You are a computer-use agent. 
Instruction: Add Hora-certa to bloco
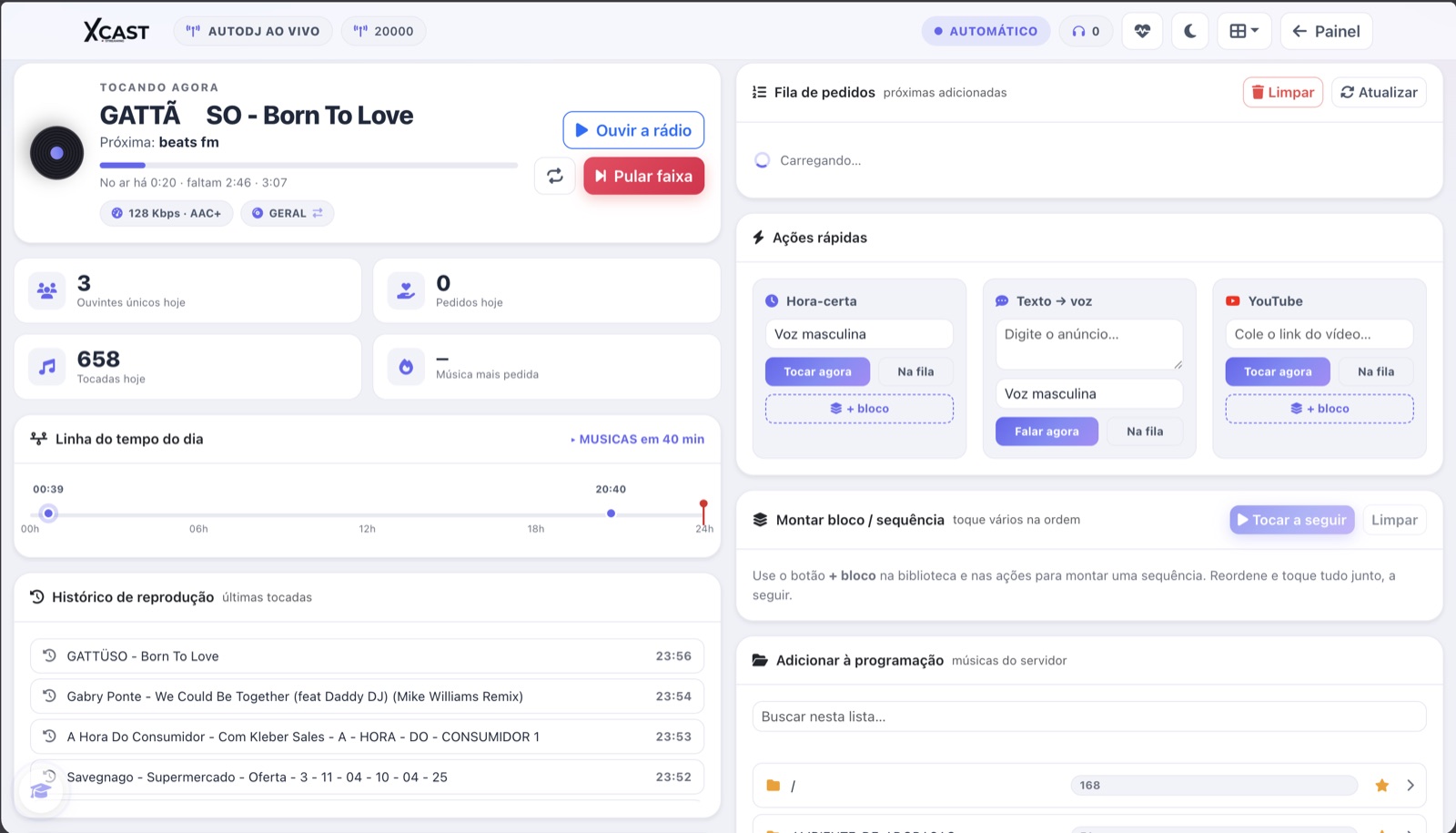pos(859,409)
